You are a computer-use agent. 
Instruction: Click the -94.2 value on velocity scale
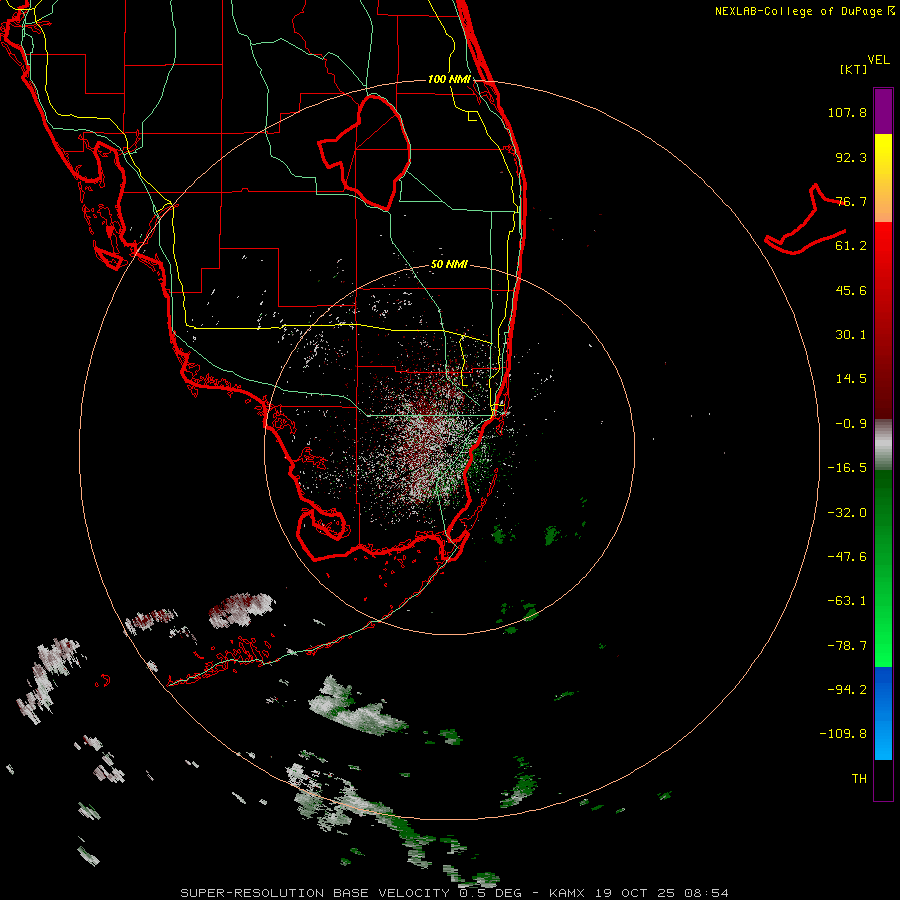[847, 690]
